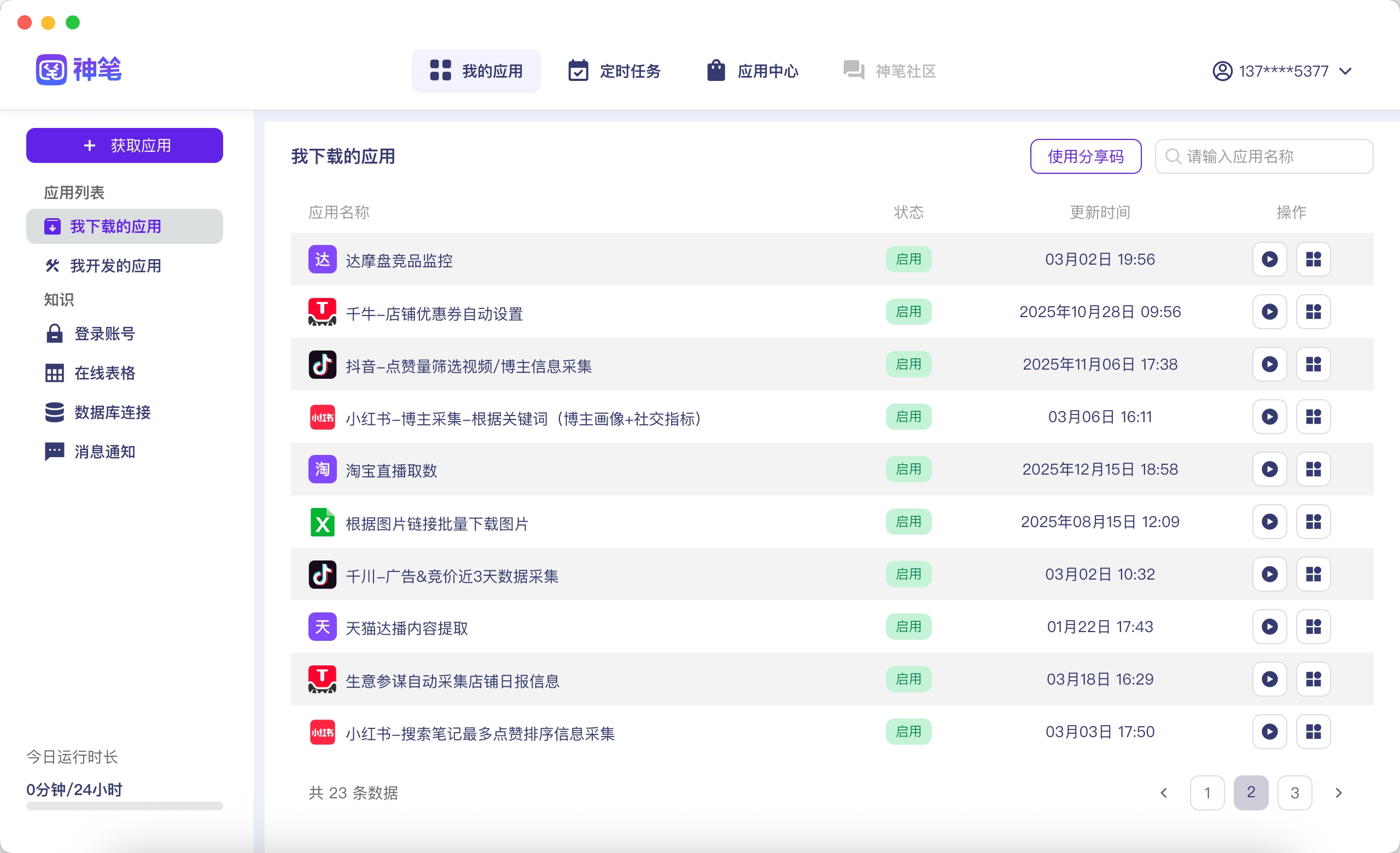This screenshot has height=853, width=1400.
Task: Go to next page arrow
Action: (1339, 793)
